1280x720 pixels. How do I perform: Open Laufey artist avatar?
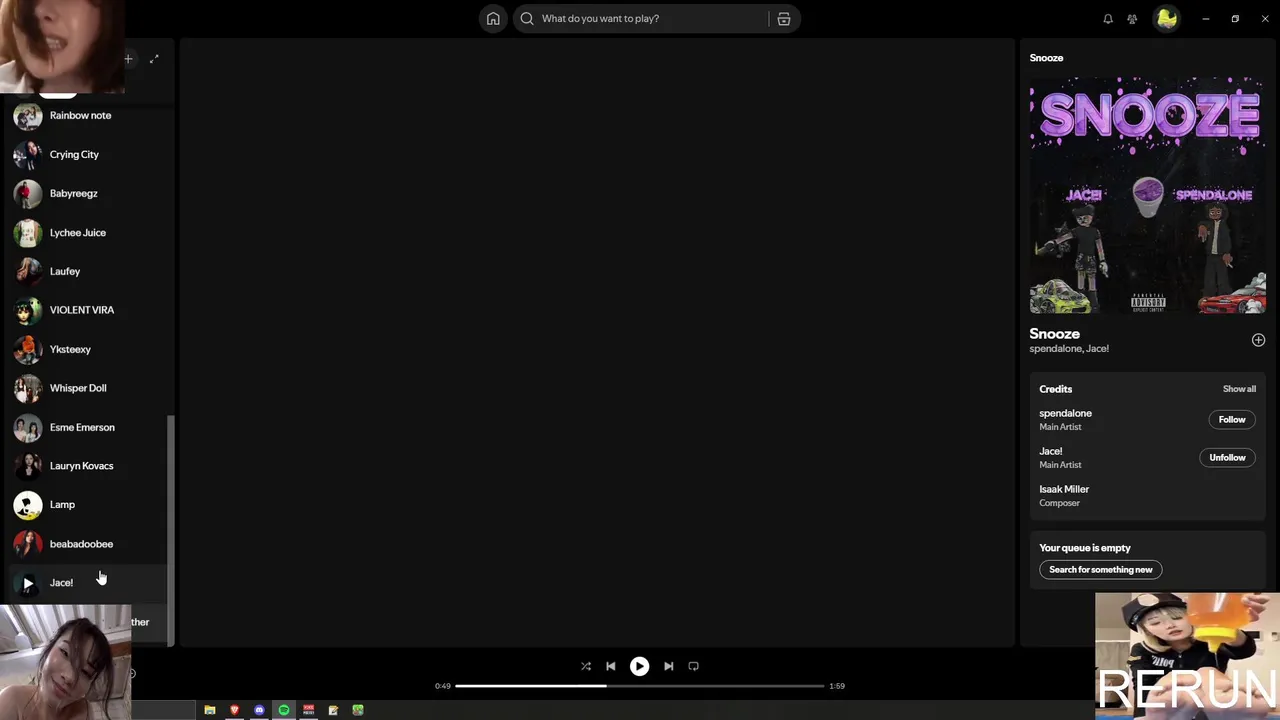pyautogui.click(x=28, y=272)
